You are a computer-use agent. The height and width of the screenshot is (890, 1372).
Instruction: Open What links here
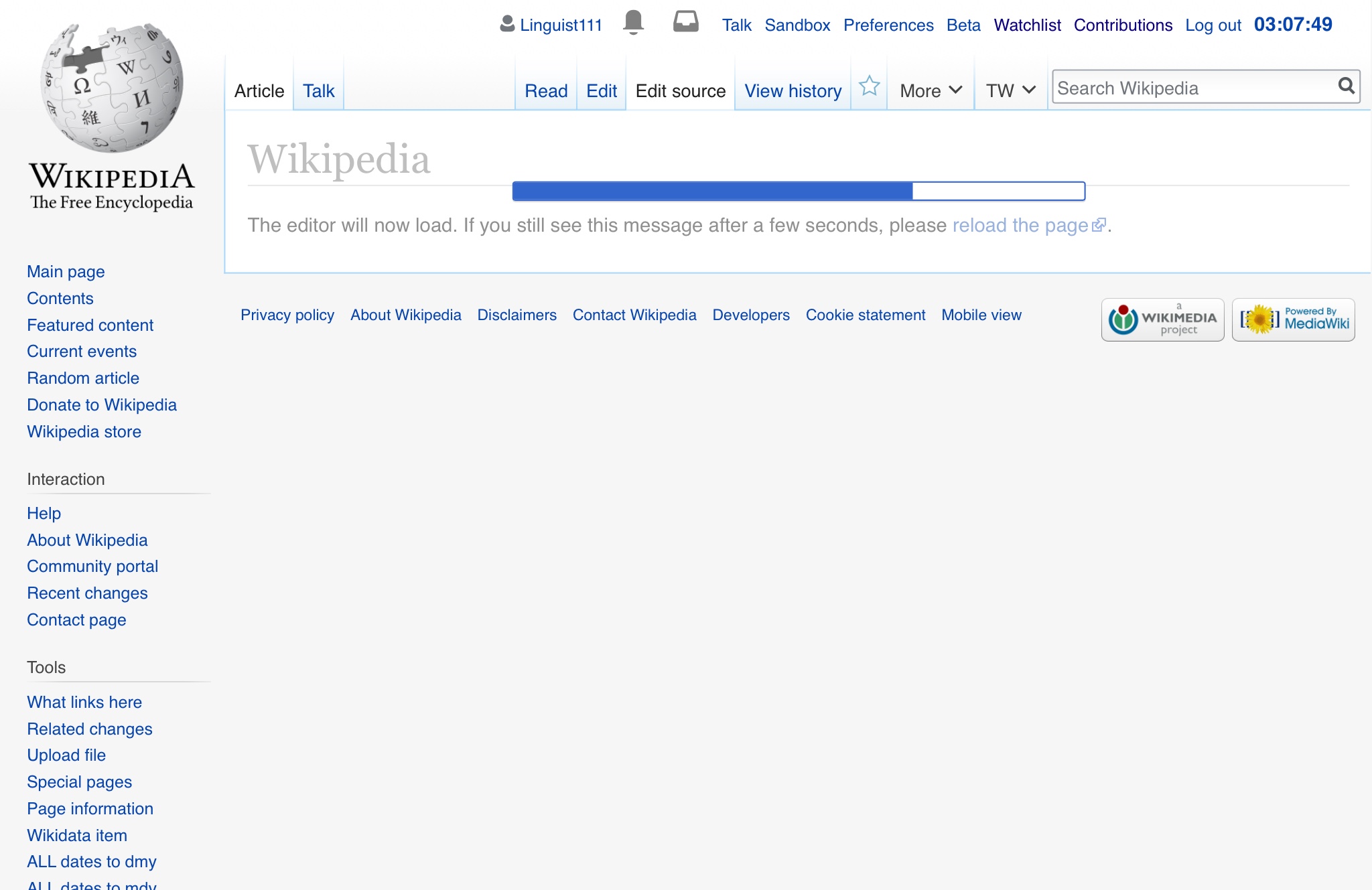coord(84,702)
